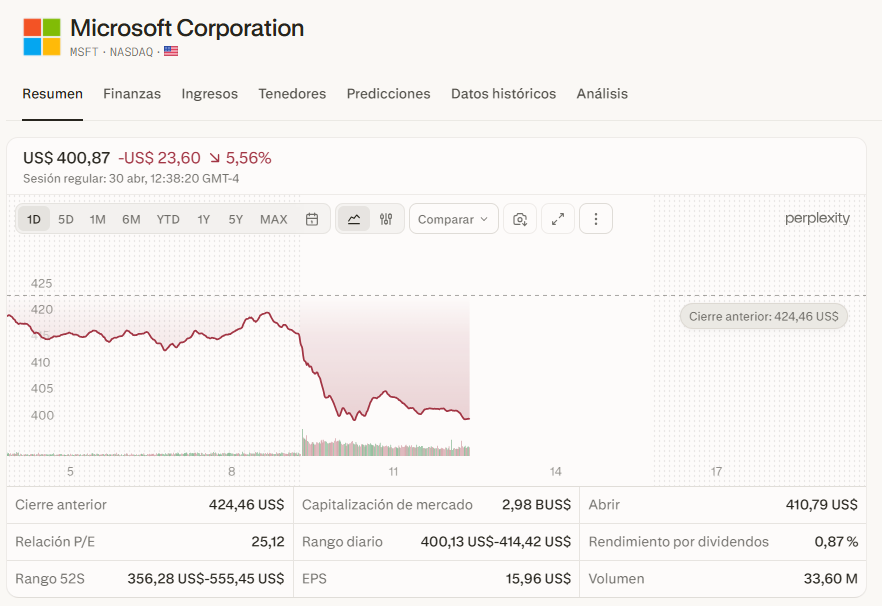Click the 14 hour mark on time axis
Screen dimensions: 882x606
[x=555, y=472]
